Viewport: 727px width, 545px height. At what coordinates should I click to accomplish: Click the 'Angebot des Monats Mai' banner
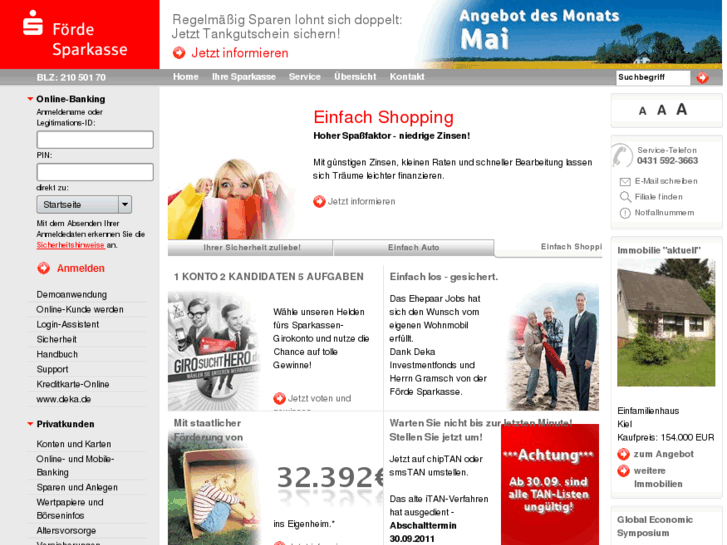pos(573,34)
